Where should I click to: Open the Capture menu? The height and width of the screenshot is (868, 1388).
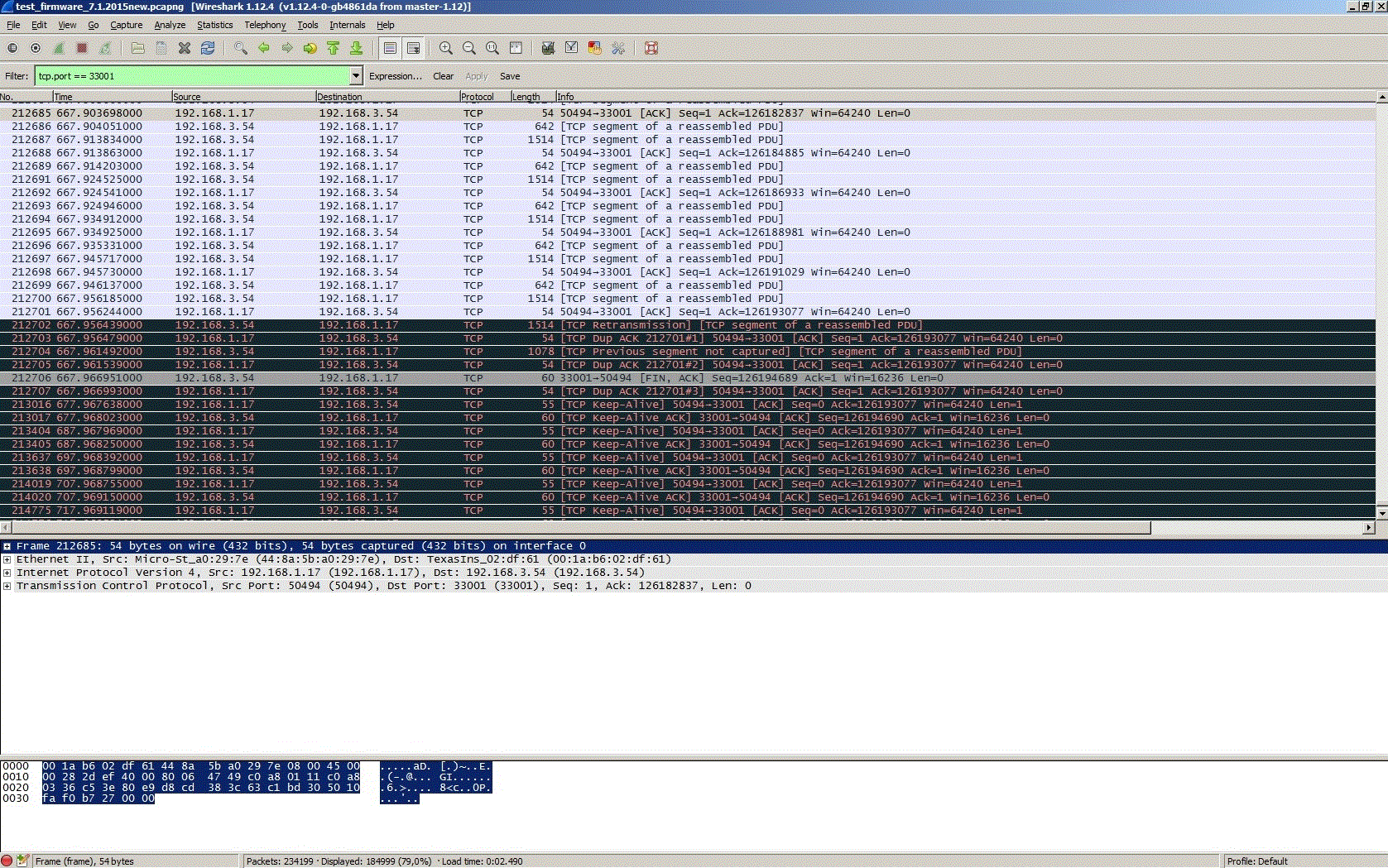[x=127, y=25]
